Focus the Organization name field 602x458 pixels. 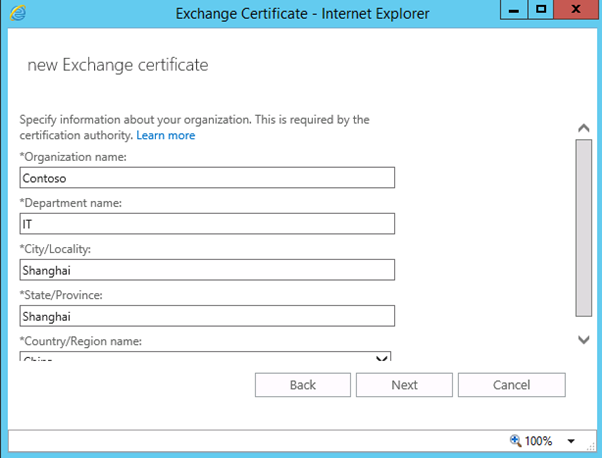click(207, 177)
